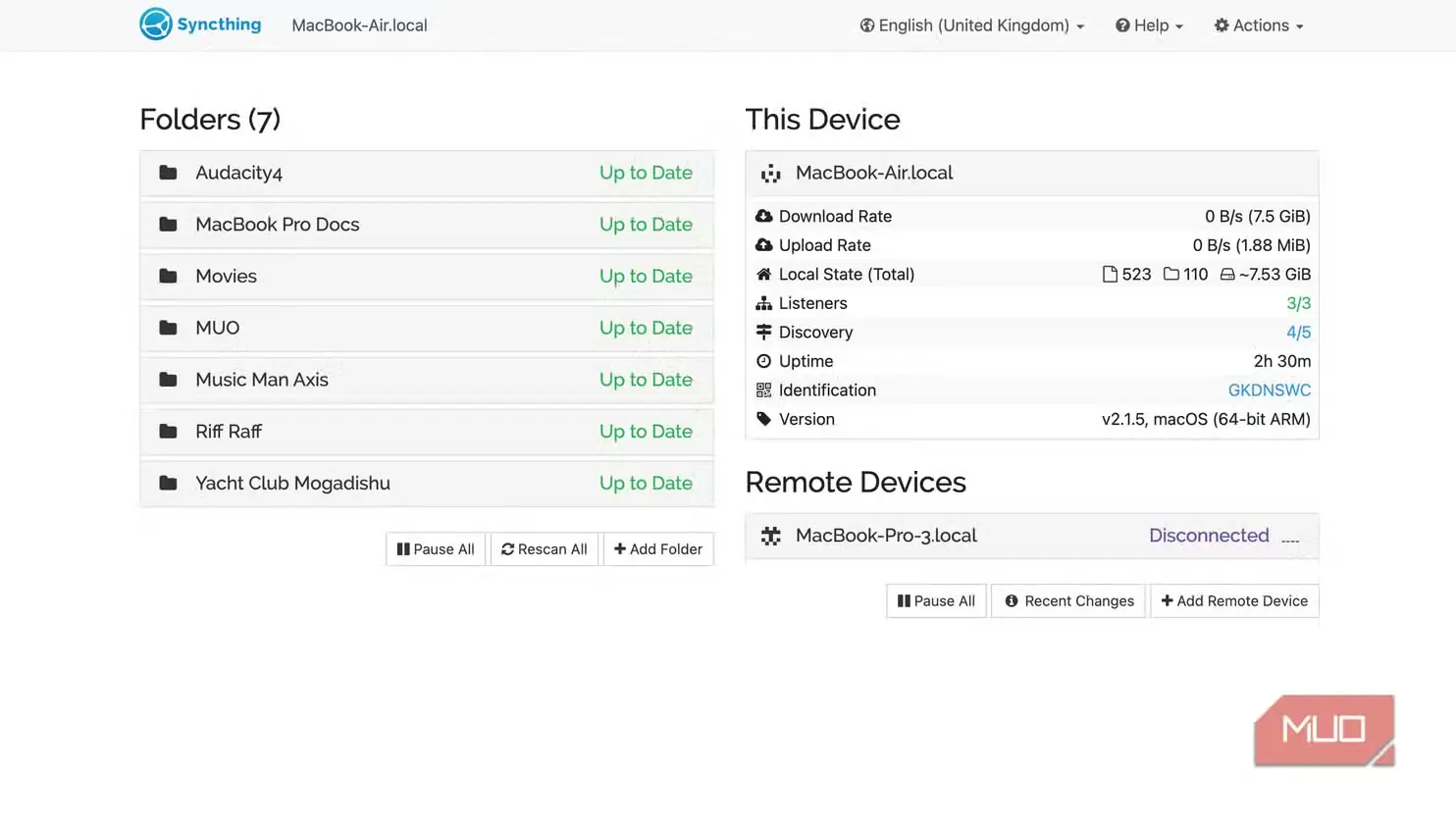1456x828 pixels.
Task: Click the folder icon next to Movies
Action: (168, 276)
